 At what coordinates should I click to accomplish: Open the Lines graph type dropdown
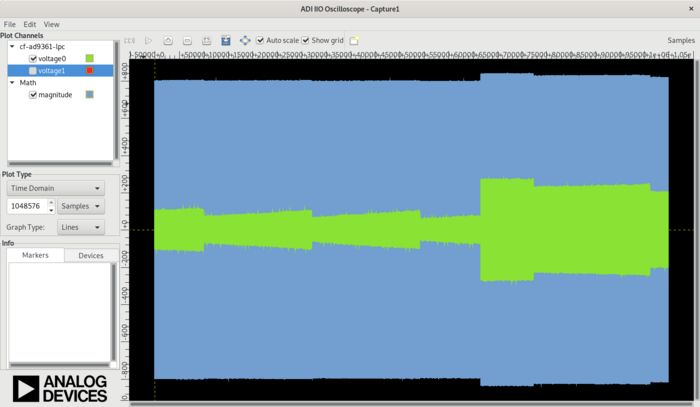pos(81,227)
